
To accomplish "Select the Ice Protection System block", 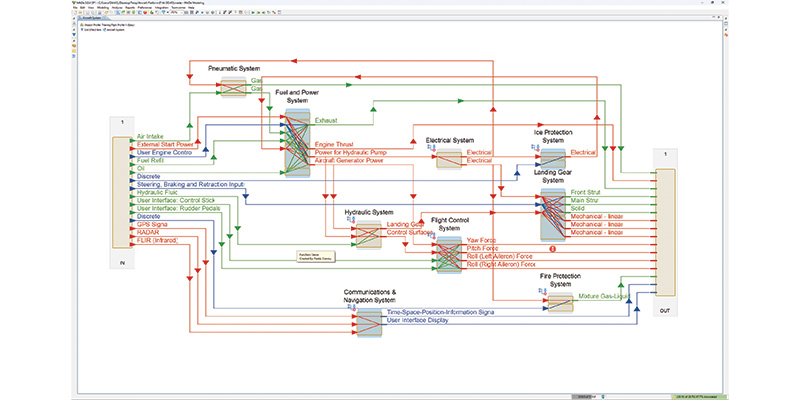I will [x=553, y=159].
